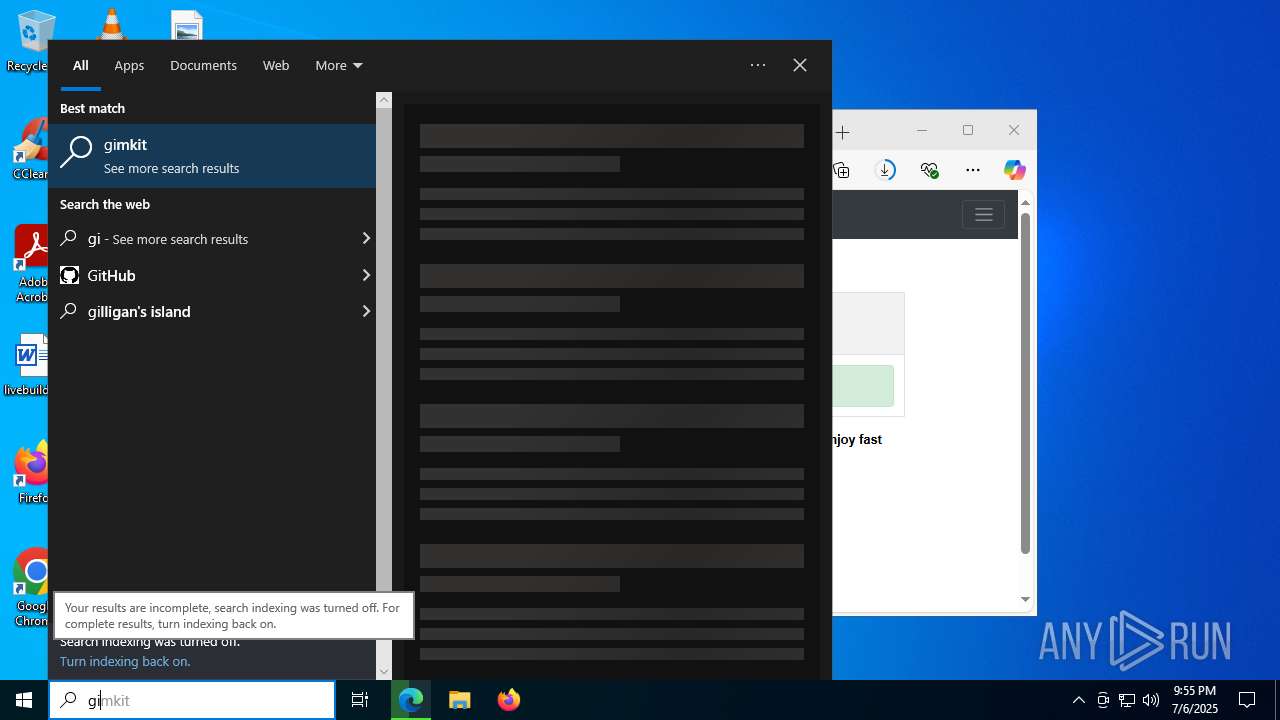Open File Explorer from taskbar
This screenshot has height=720, width=1280.
click(x=459, y=700)
